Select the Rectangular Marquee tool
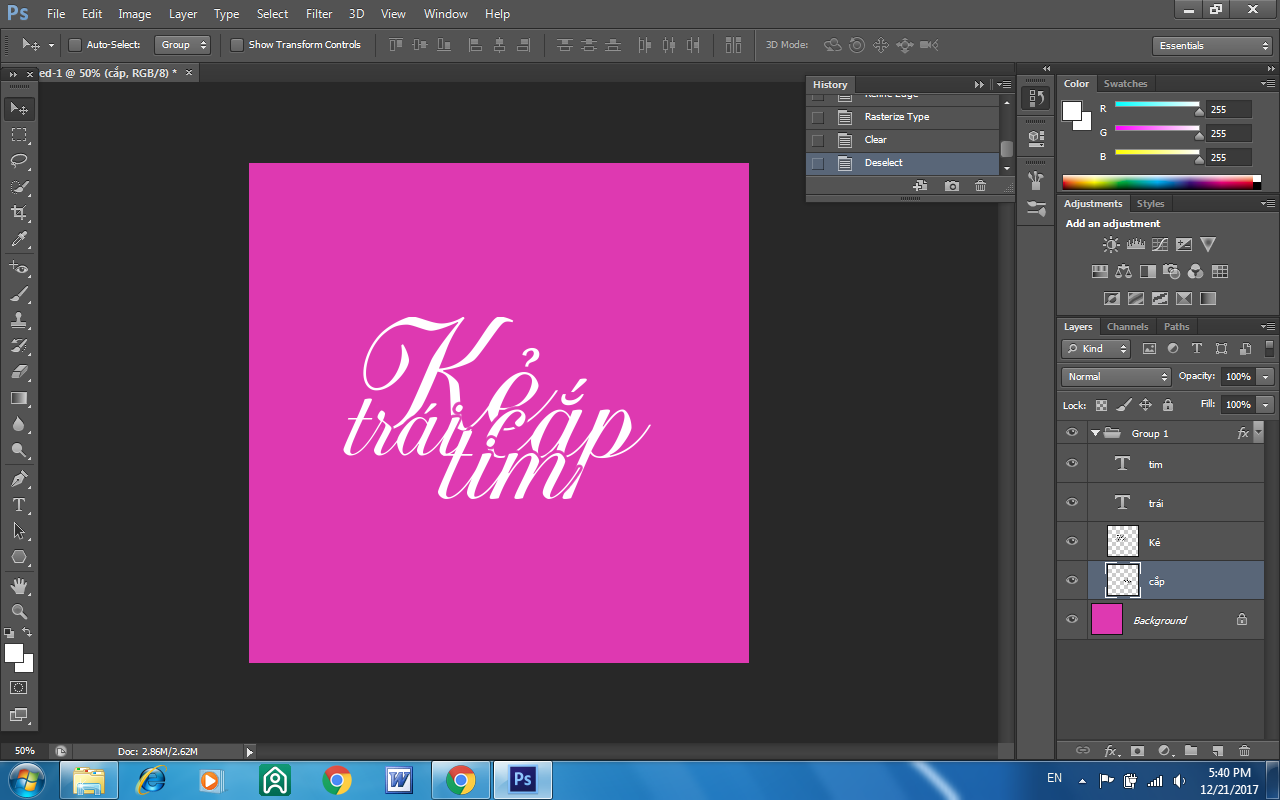Viewport: 1280px width, 800px height. coord(19,134)
